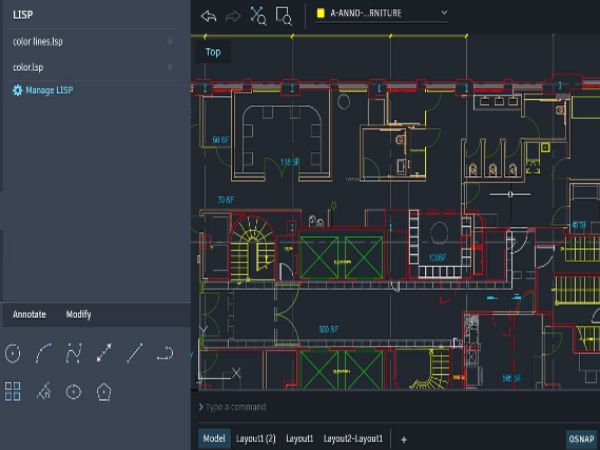Select the double-arrow Construction Line tool
600x450 pixels.
[104, 353]
